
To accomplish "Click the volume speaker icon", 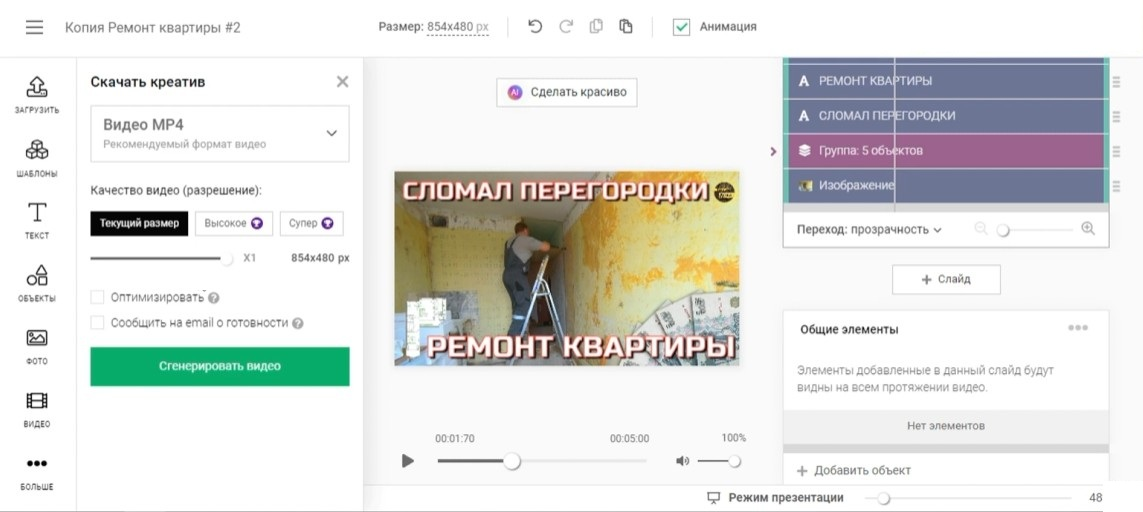I will 682,461.
